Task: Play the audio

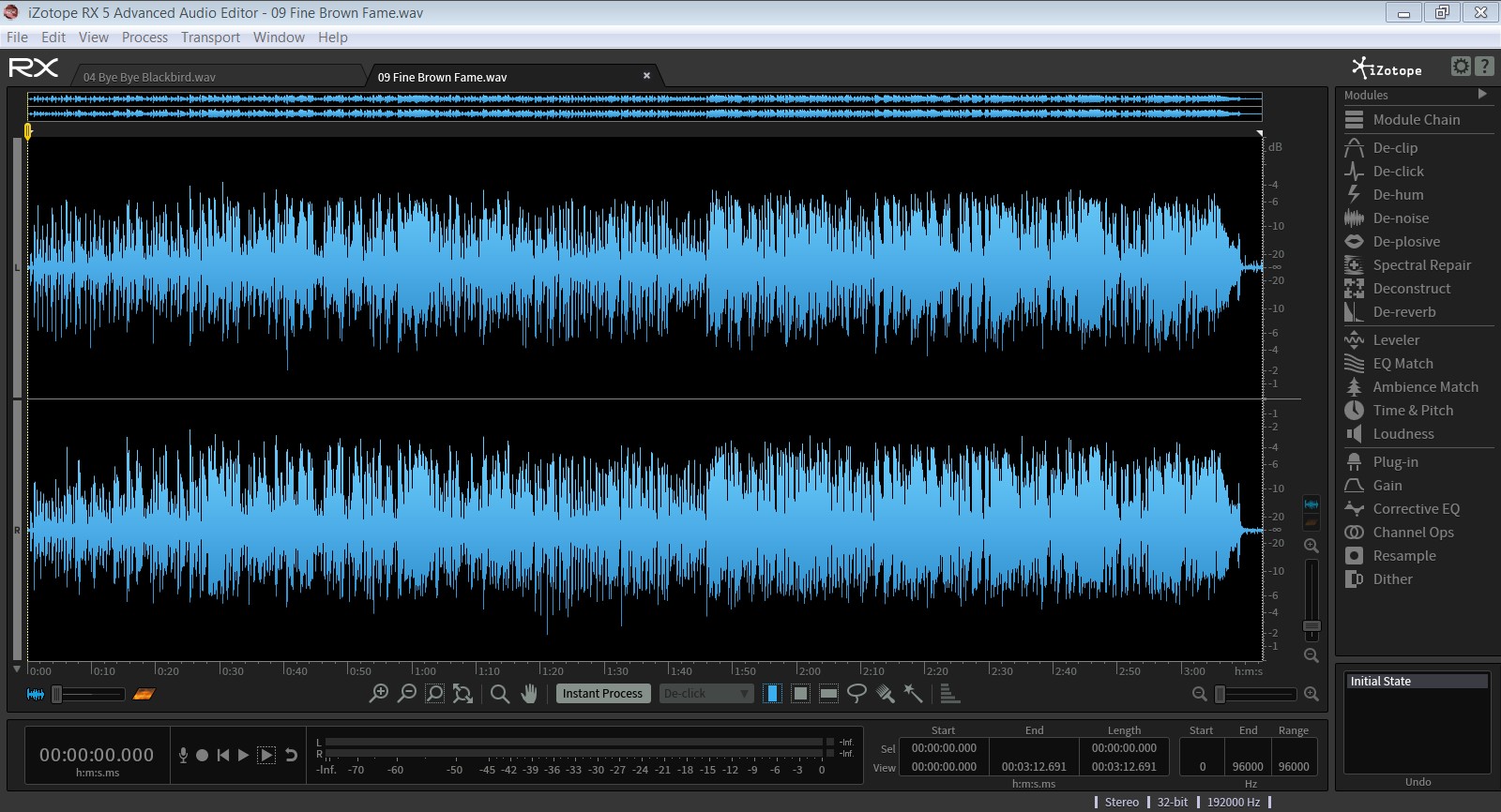Action: coord(244,755)
